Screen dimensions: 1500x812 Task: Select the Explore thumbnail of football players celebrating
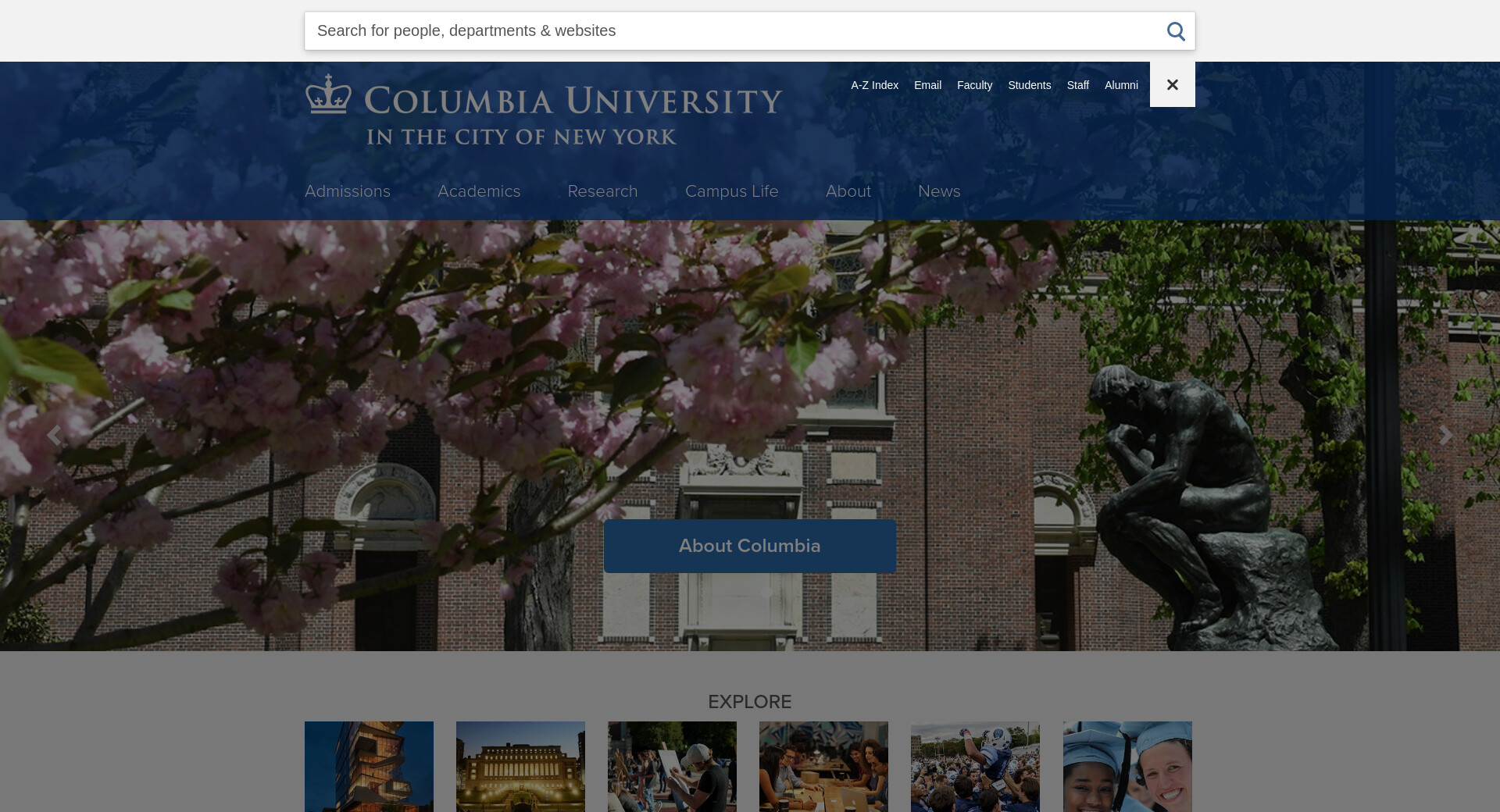point(975,767)
